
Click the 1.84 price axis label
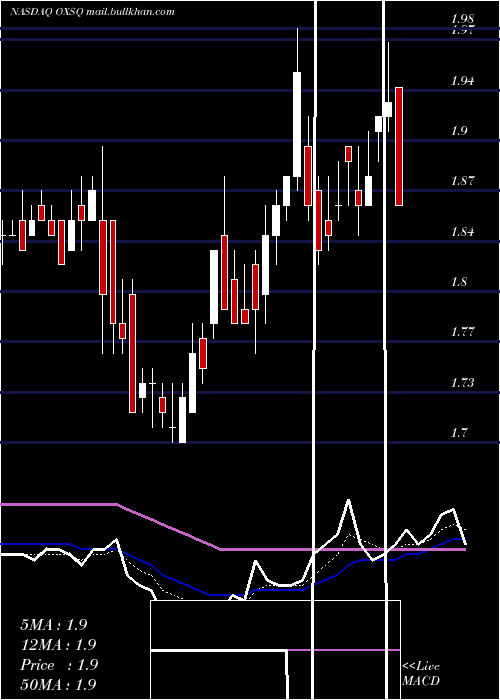(x=462, y=232)
